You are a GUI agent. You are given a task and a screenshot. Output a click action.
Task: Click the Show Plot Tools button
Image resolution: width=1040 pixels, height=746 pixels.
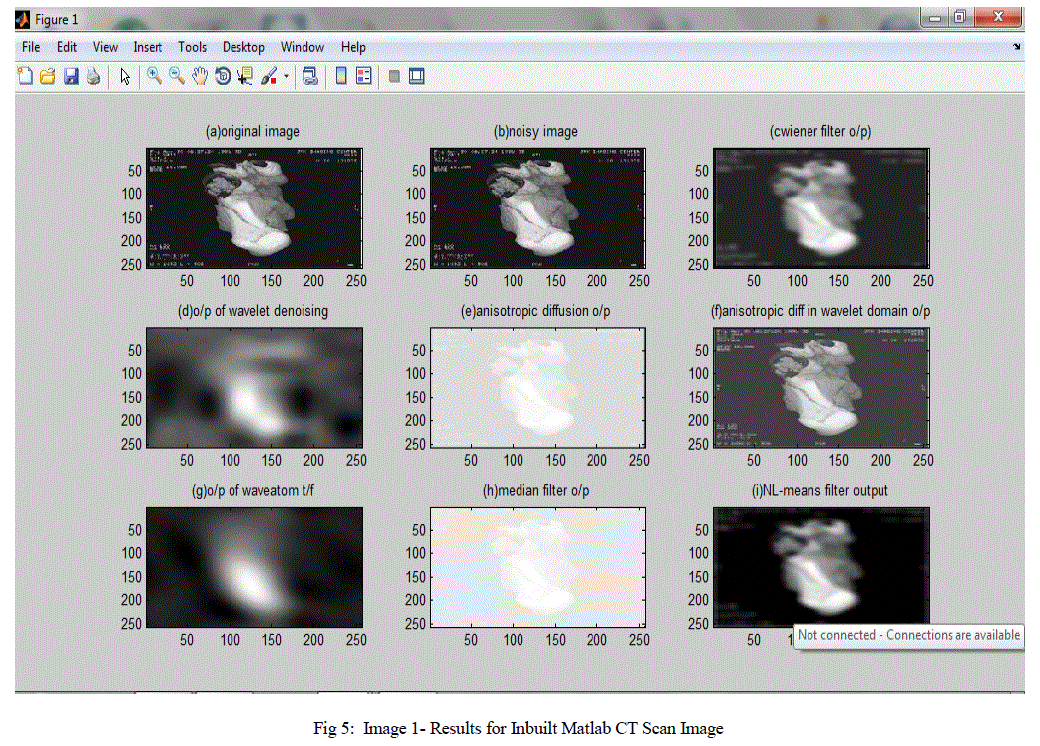point(417,76)
